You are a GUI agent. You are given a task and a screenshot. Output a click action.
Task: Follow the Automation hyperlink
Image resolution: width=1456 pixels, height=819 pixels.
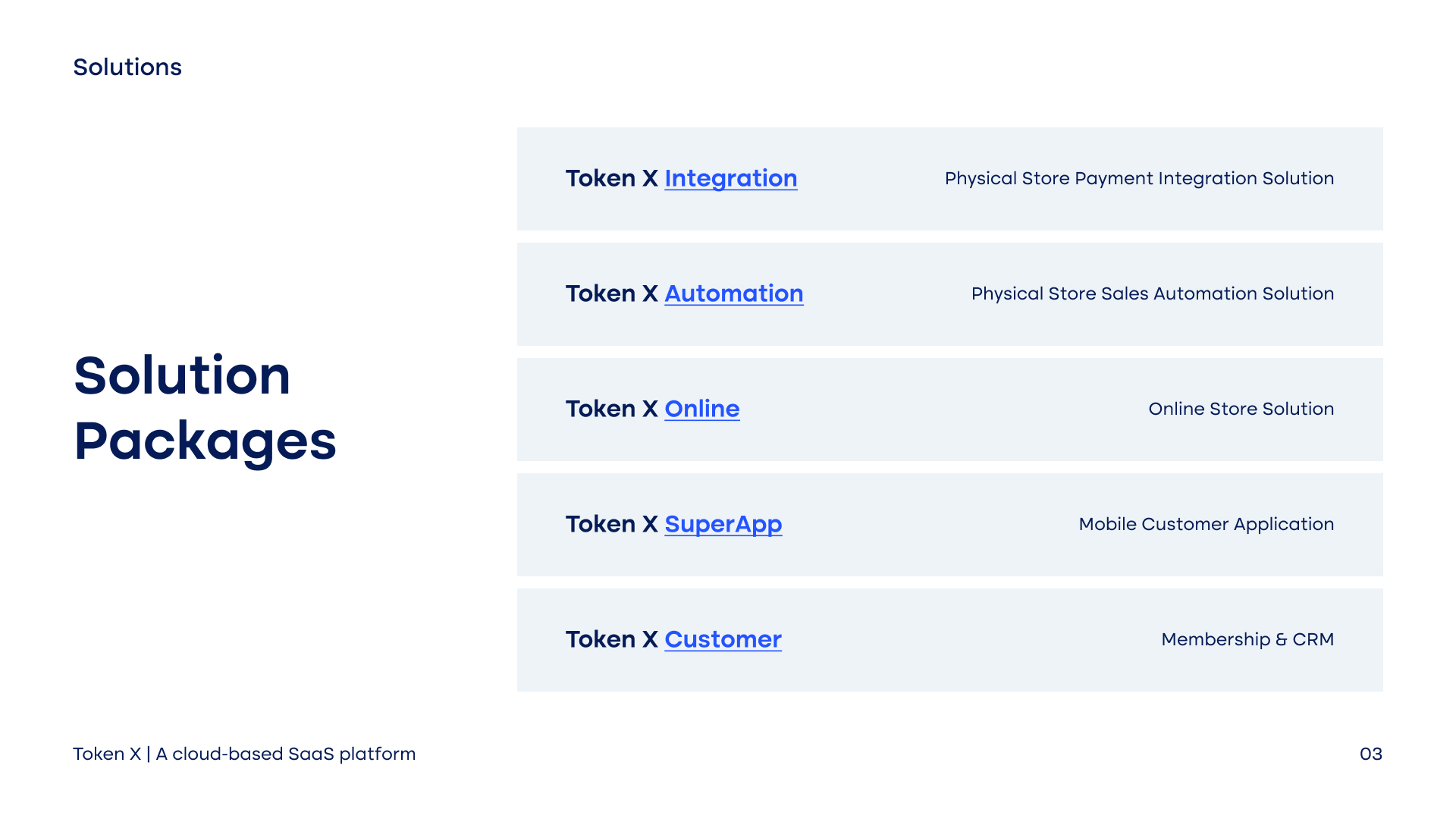(x=733, y=293)
